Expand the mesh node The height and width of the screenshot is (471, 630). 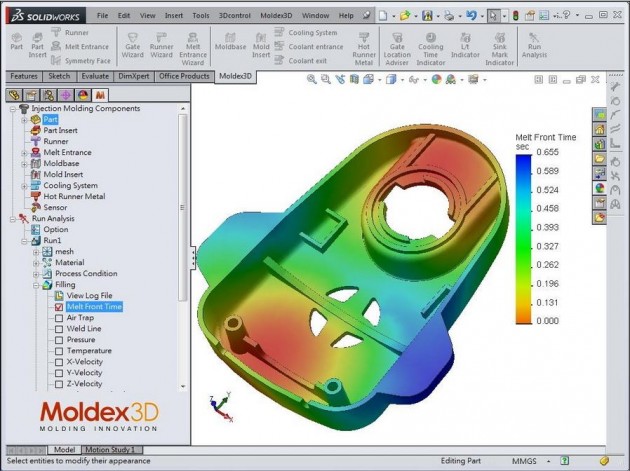pos(36,252)
